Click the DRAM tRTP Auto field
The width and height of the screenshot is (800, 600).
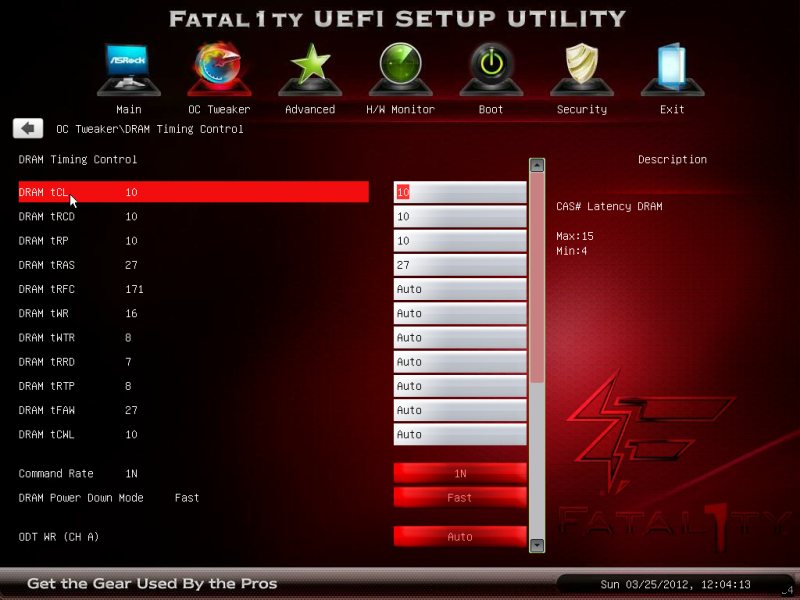(x=460, y=386)
